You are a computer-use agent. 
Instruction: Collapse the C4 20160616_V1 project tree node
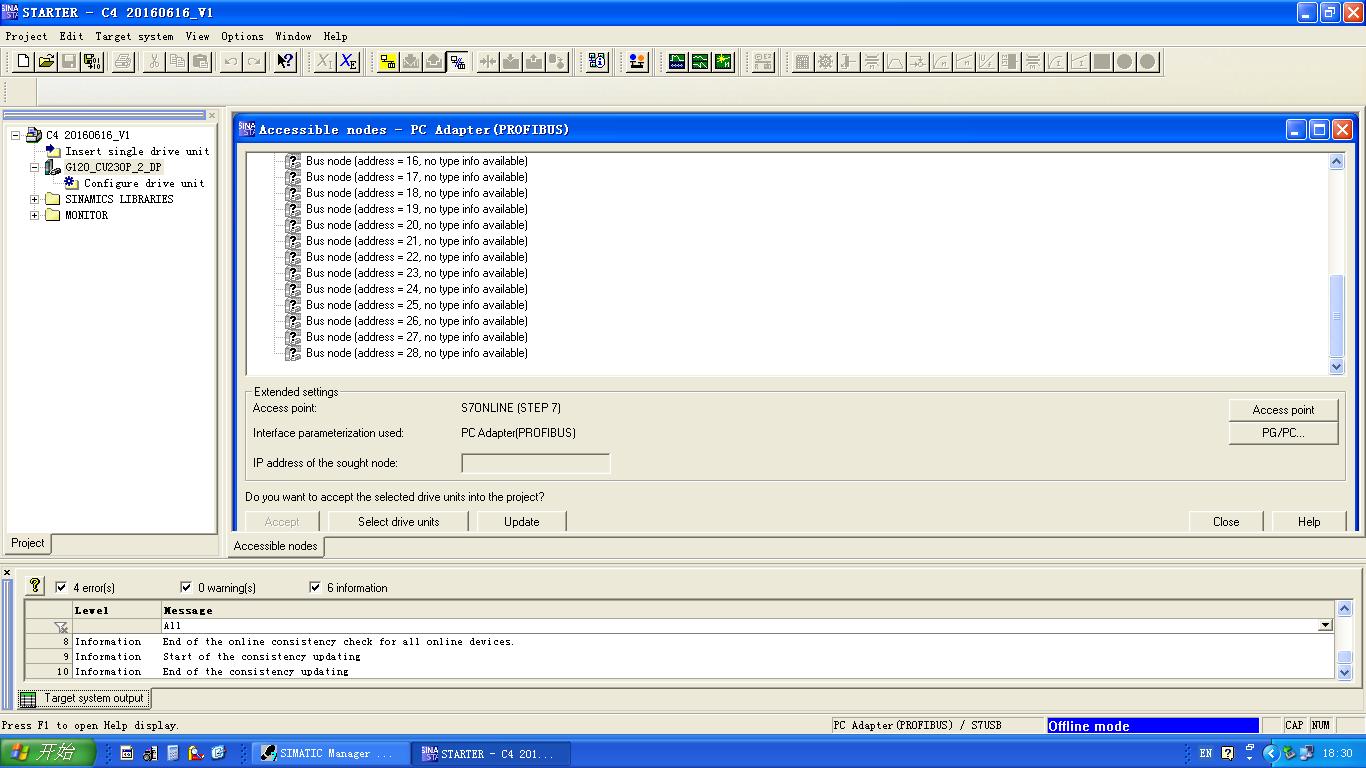click(x=16, y=135)
